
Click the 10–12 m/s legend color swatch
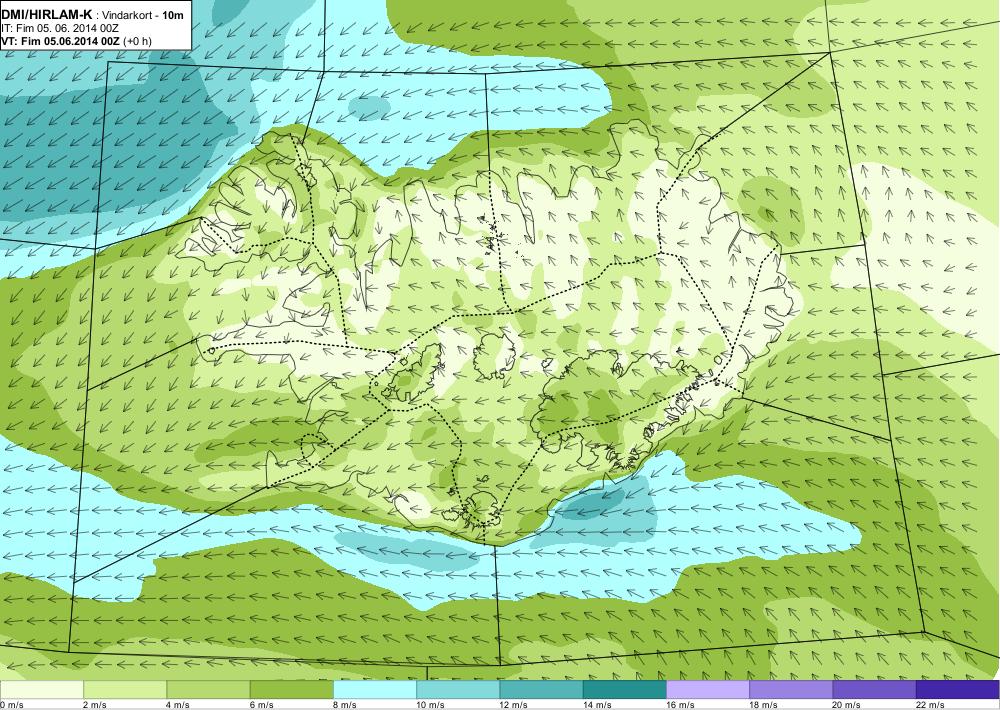point(458,690)
